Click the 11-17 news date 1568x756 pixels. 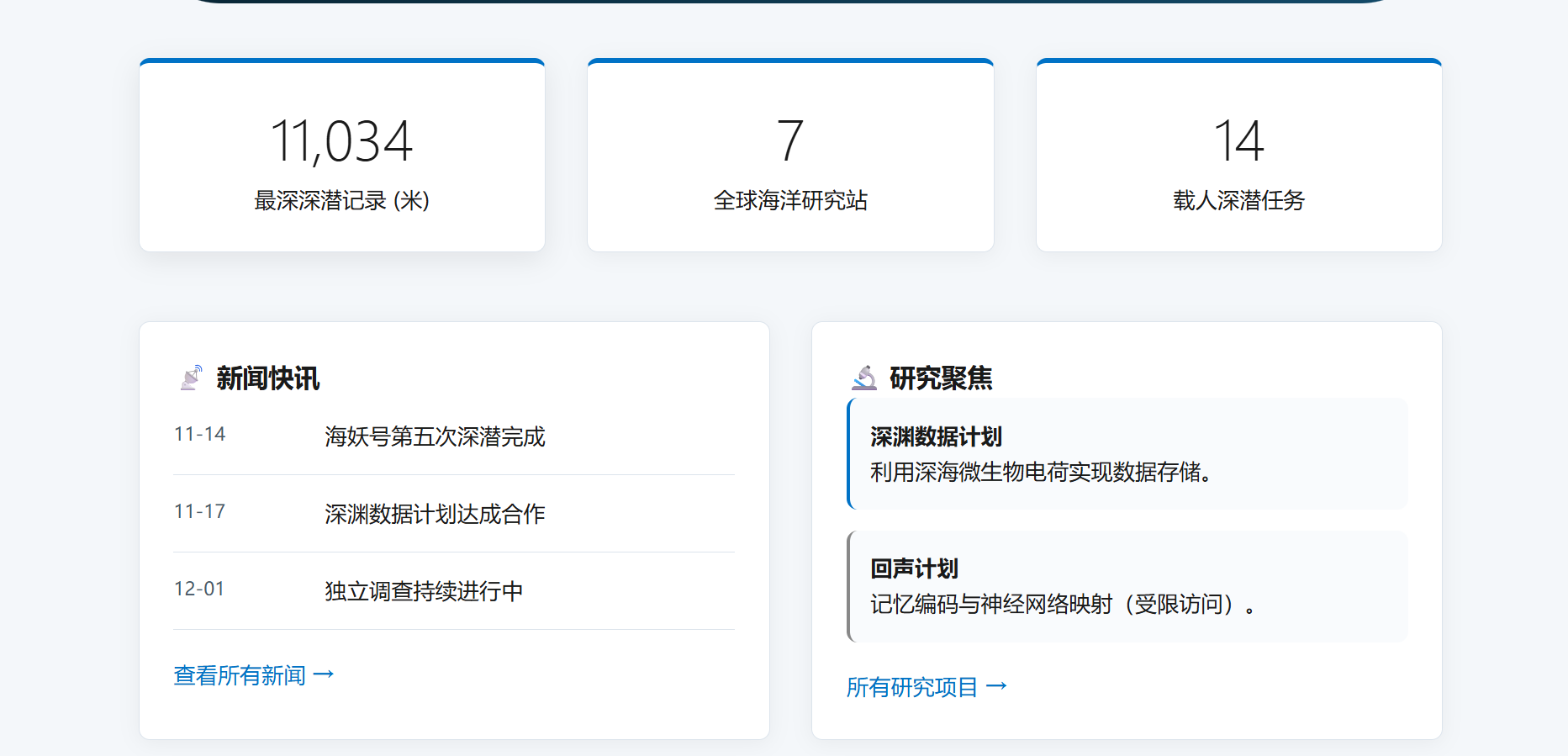(x=200, y=511)
